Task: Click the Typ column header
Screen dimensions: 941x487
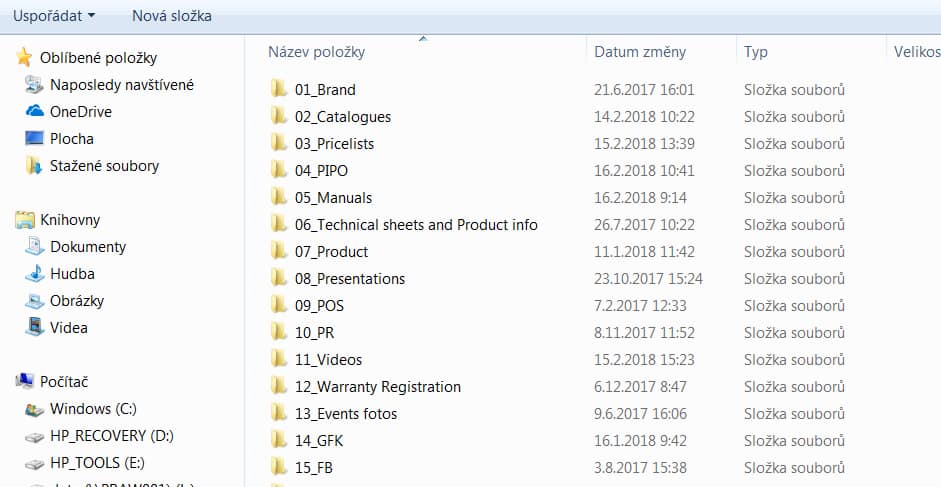Action: (755, 52)
